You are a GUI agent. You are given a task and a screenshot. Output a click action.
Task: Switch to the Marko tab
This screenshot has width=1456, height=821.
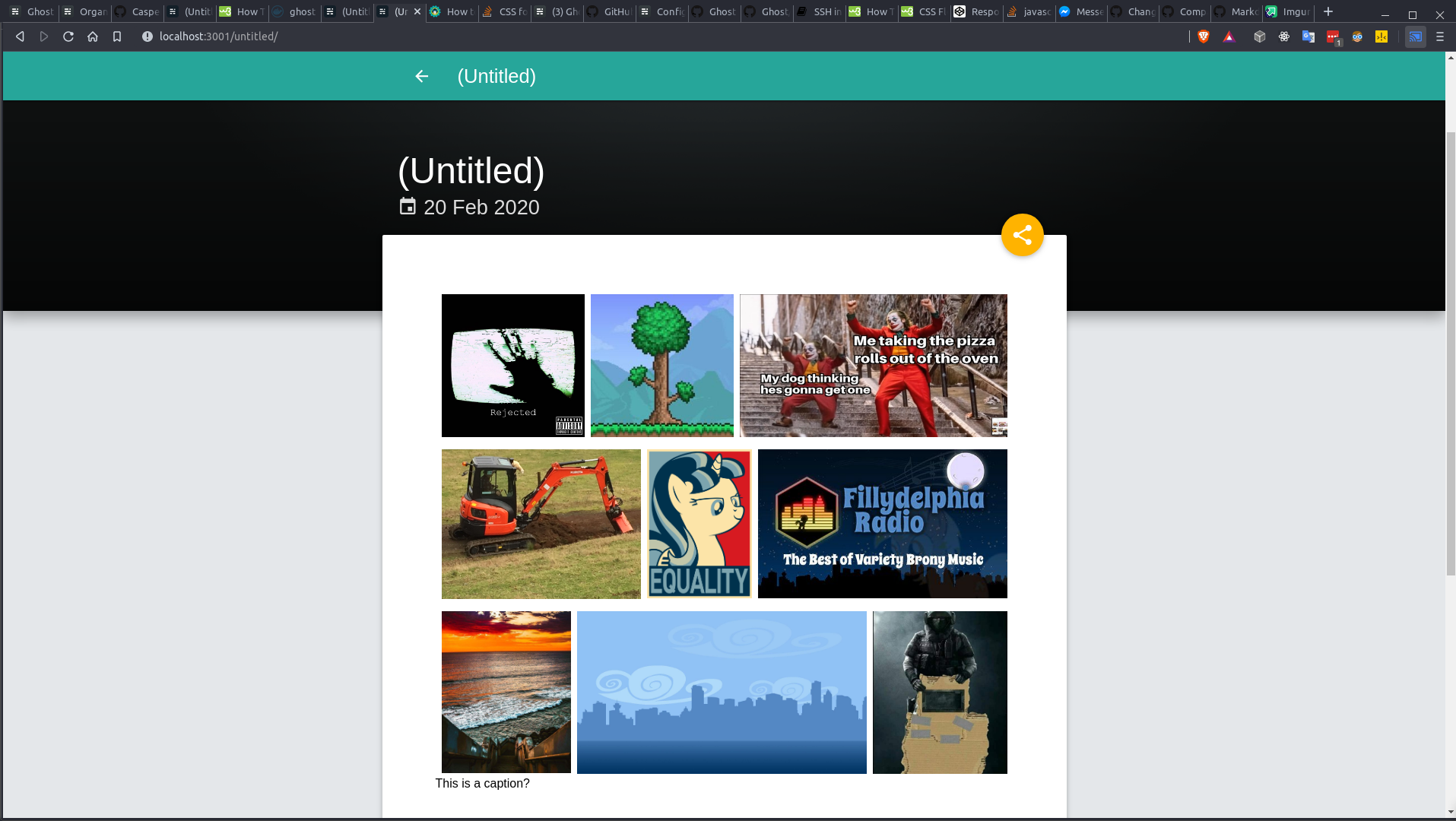(1237, 11)
